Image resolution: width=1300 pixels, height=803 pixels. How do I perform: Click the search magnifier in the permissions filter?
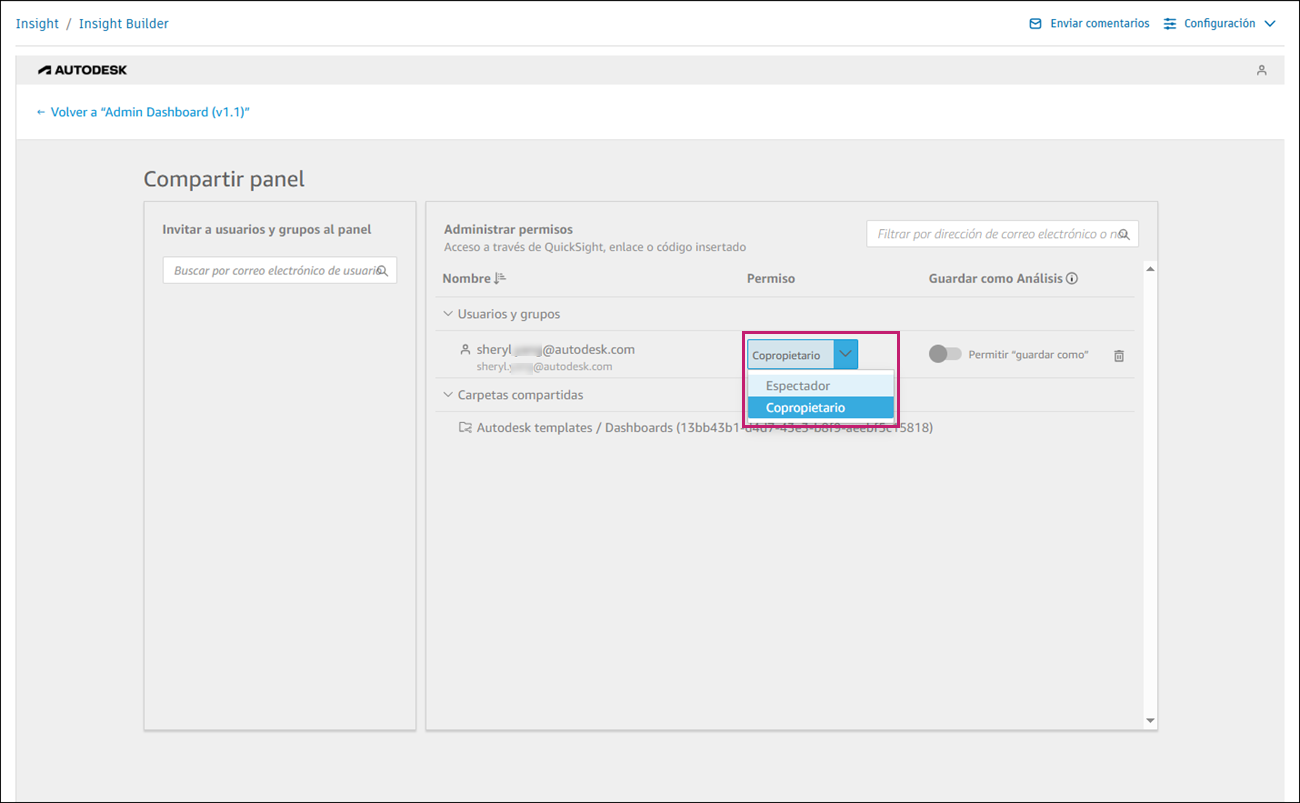1124,235
